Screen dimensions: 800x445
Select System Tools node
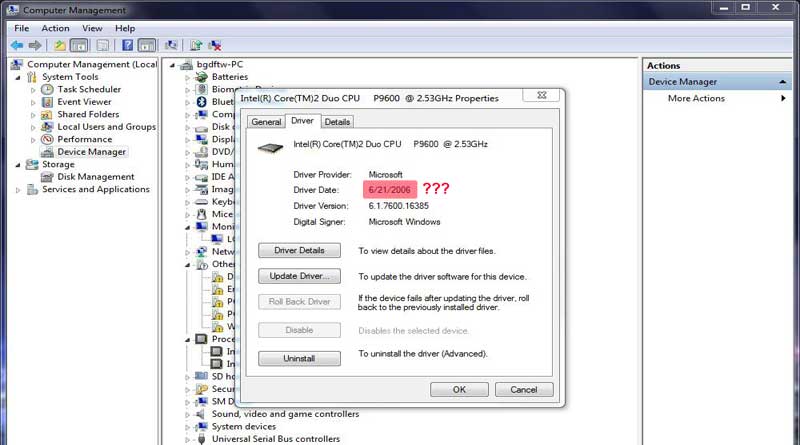(x=70, y=77)
